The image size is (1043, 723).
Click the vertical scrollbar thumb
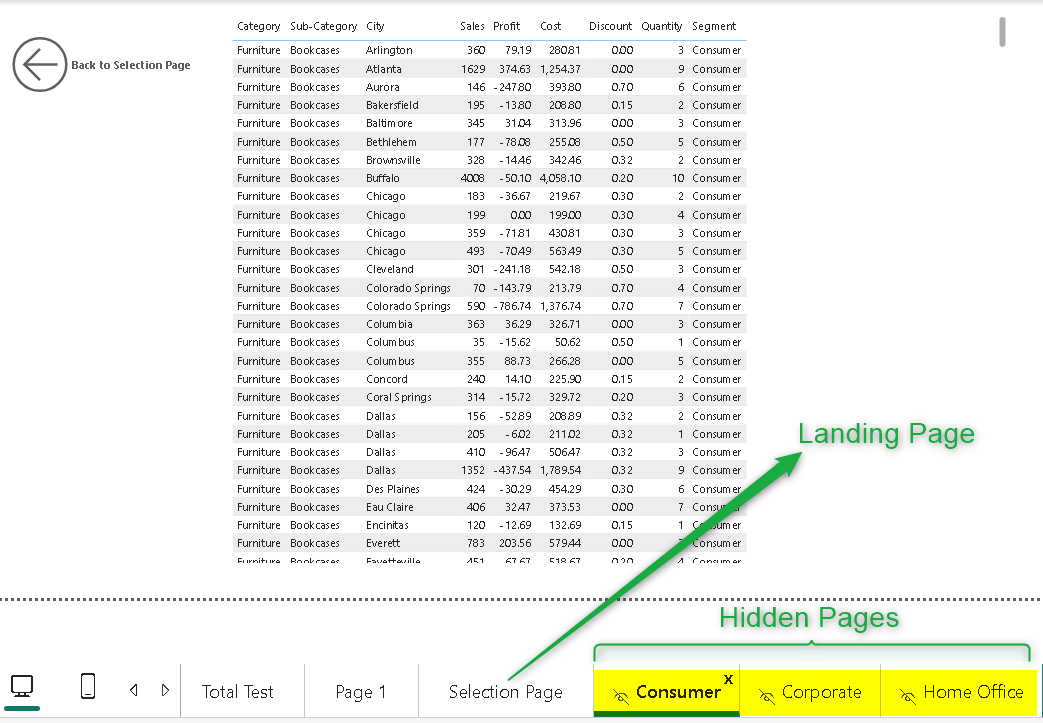[x=1002, y=32]
